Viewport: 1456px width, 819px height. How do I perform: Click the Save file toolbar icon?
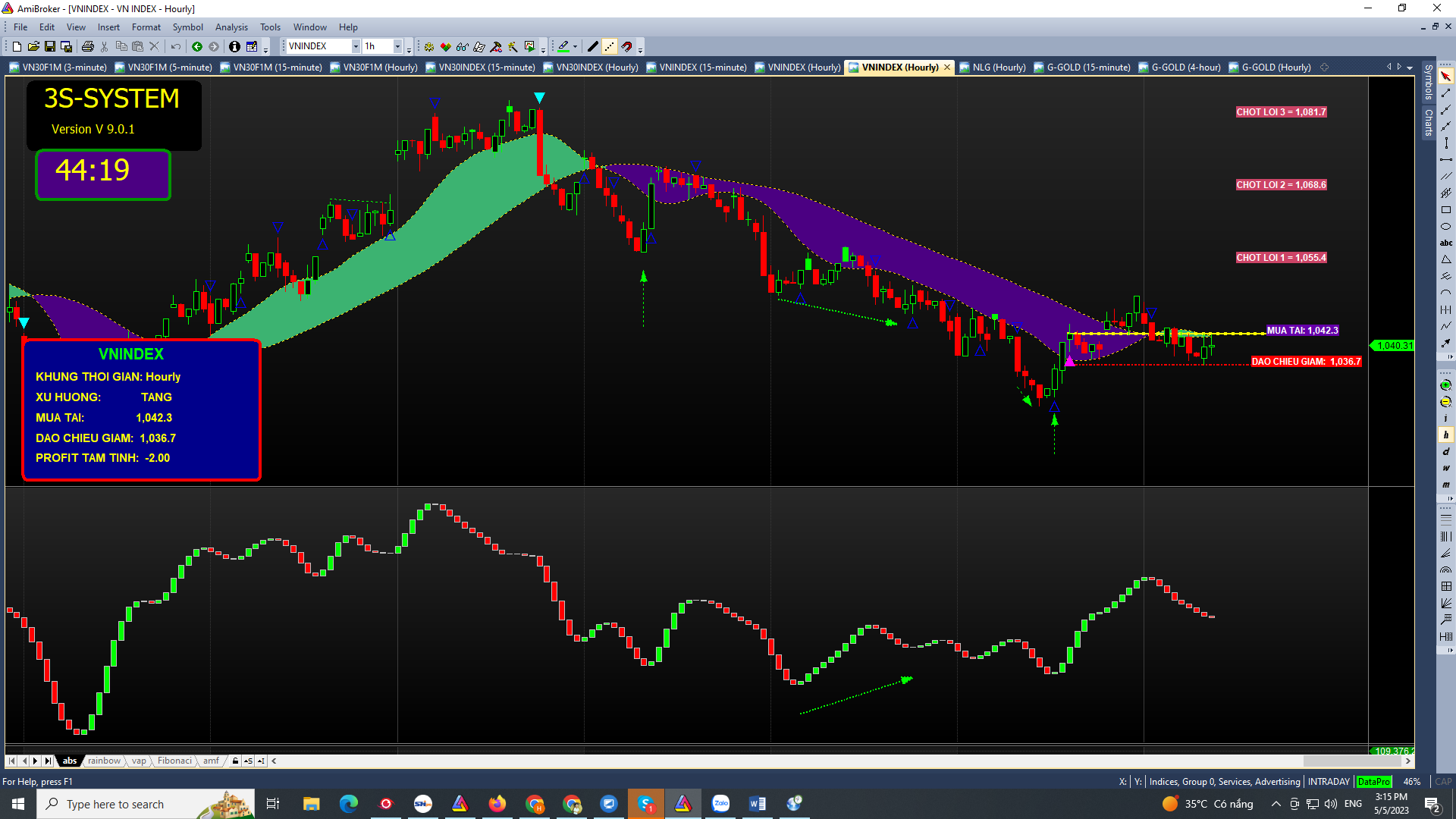click(50, 47)
